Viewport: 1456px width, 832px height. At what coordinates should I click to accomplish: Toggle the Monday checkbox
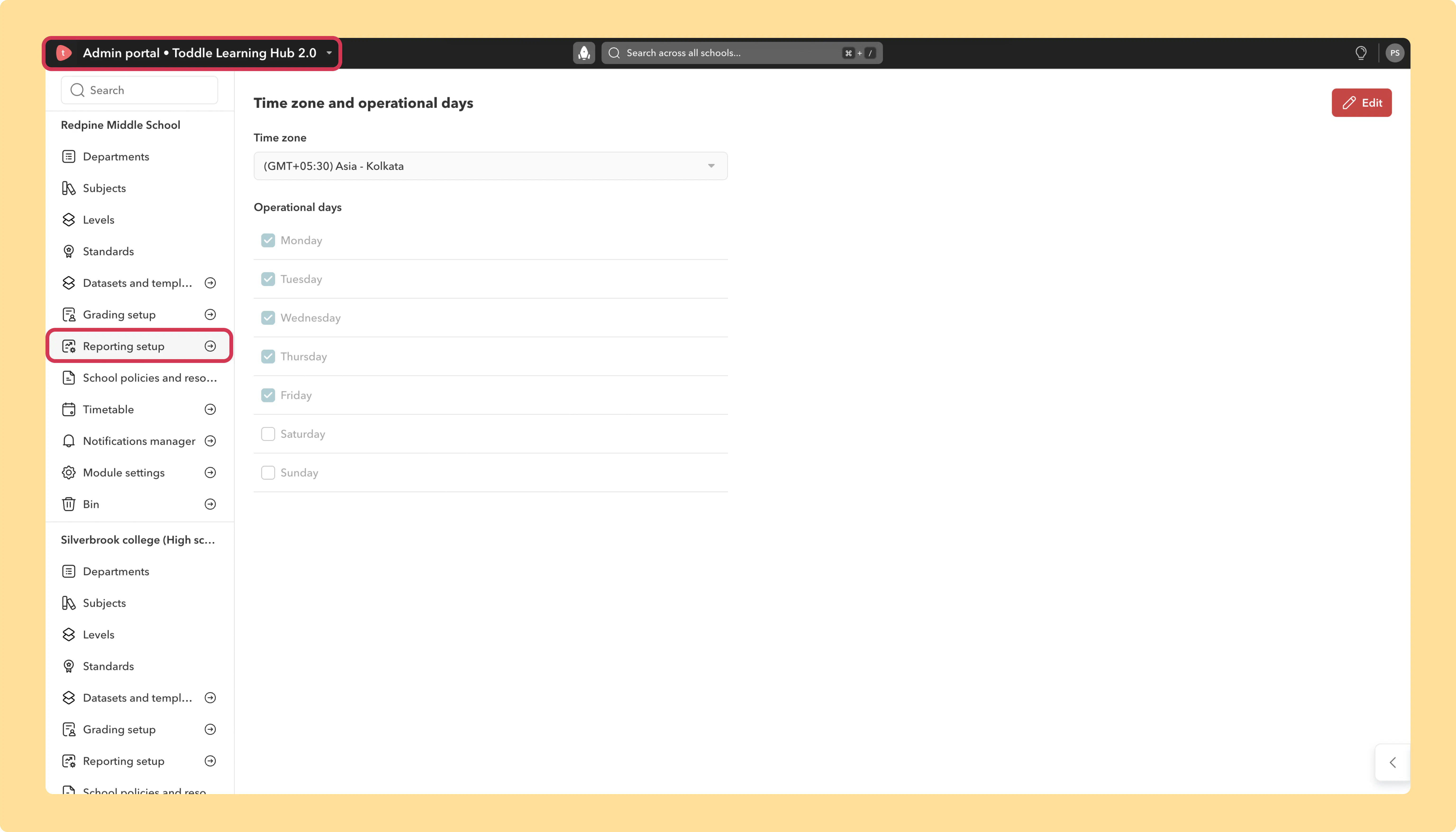point(268,240)
